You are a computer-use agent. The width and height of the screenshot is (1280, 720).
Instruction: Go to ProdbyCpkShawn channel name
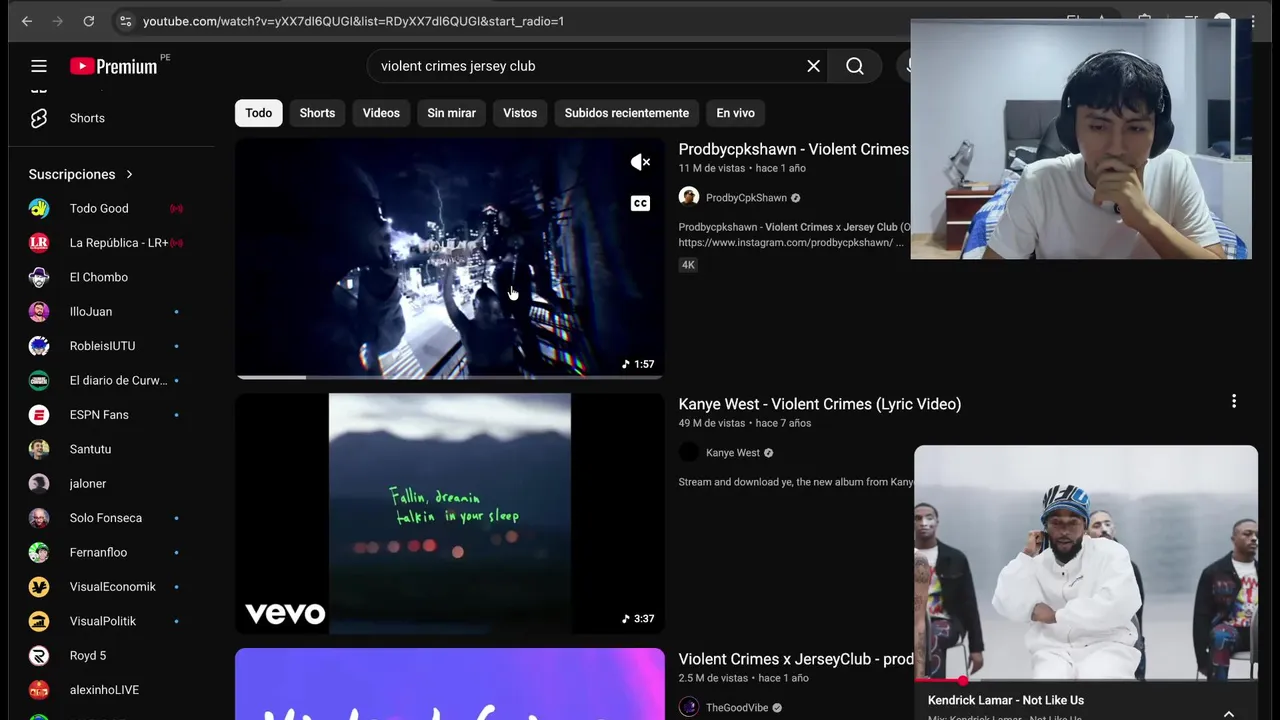point(746,198)
